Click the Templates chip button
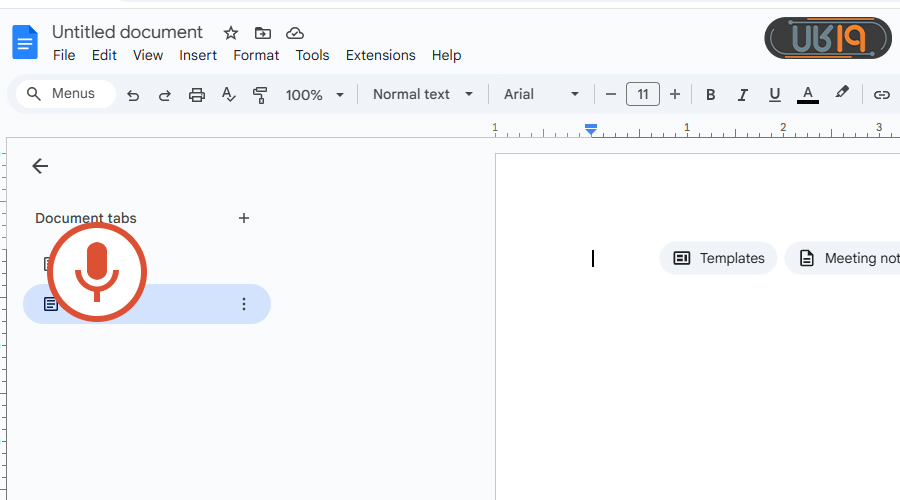Screen dimensions: 900x500 pos(718,258)
